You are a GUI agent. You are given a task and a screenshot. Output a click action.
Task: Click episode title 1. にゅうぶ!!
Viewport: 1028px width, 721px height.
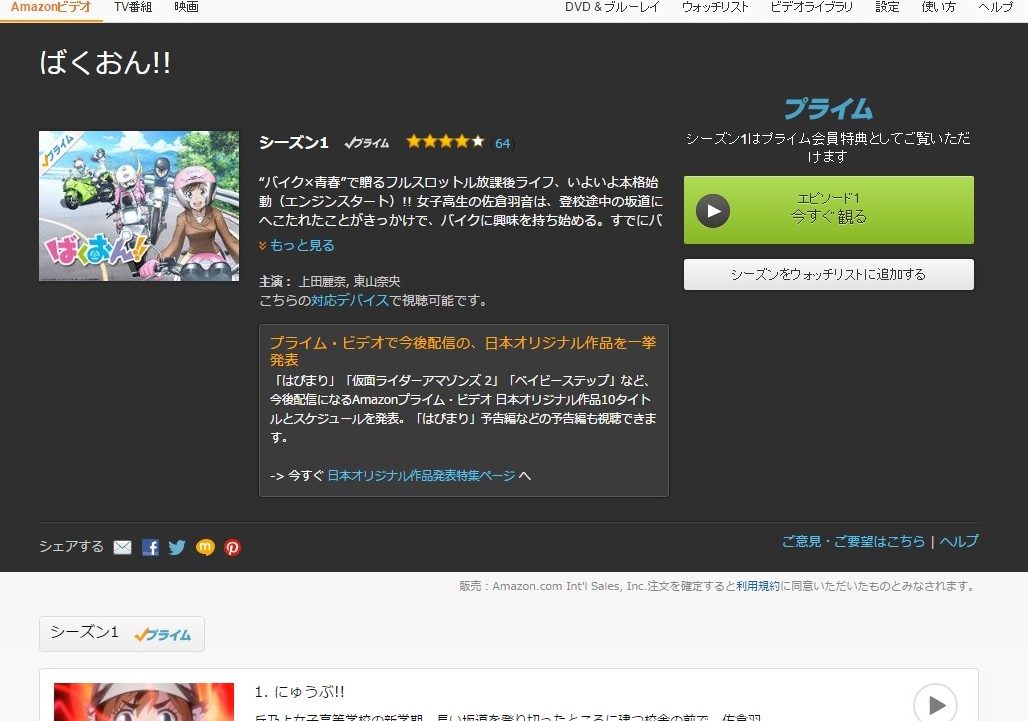pyautogui.click(x=300, y=692)
